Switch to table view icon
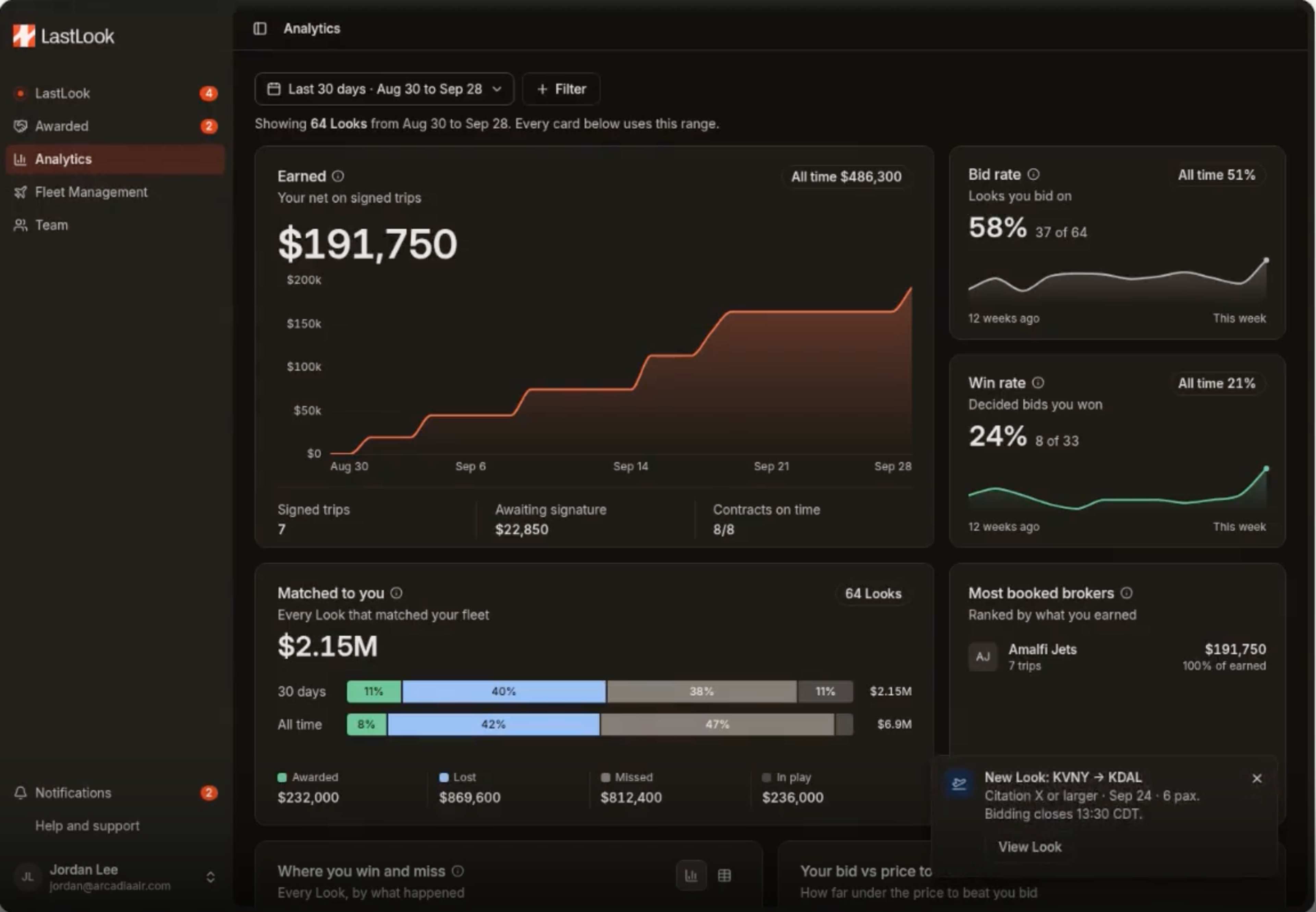 (x=724, y=875)
